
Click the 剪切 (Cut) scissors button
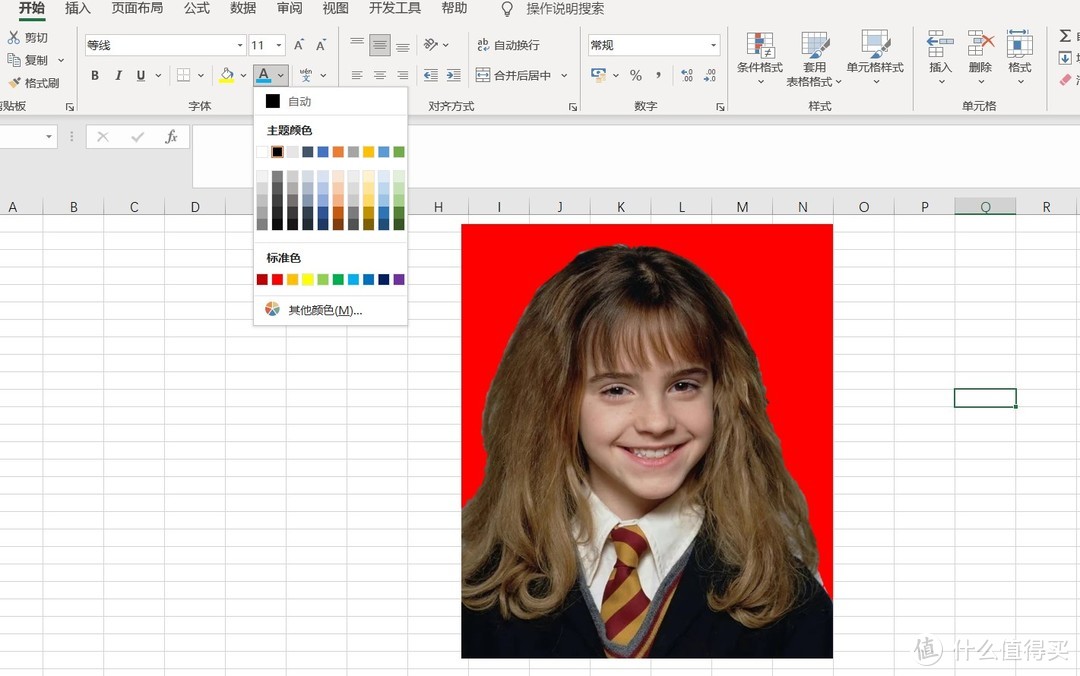(x=28, y=38)
